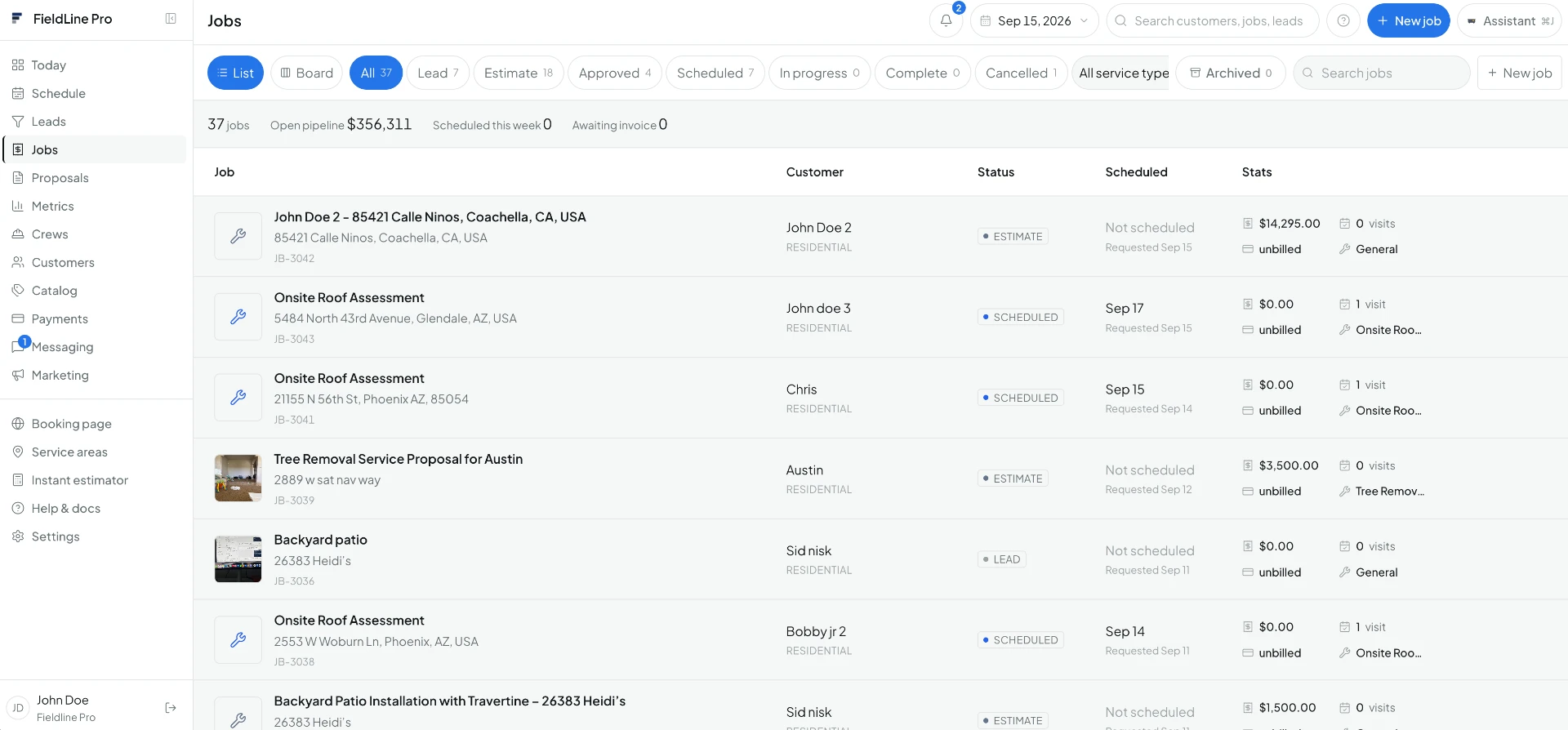
Task: Open the notifications bell
Action: click(946, 21)
